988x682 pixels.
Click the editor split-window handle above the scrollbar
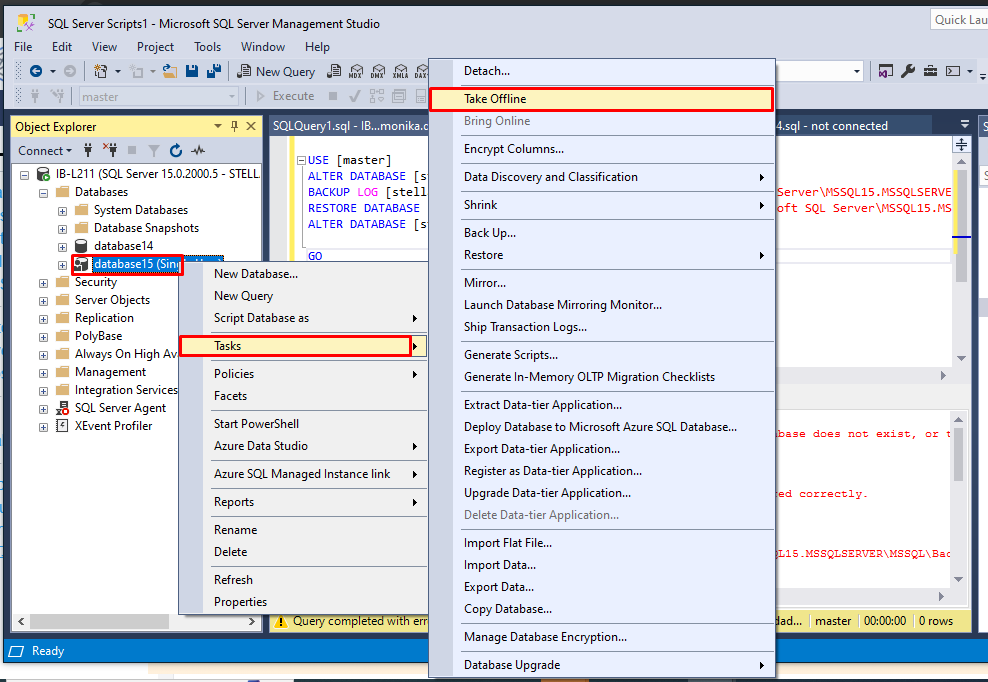[x=961, y=144]
